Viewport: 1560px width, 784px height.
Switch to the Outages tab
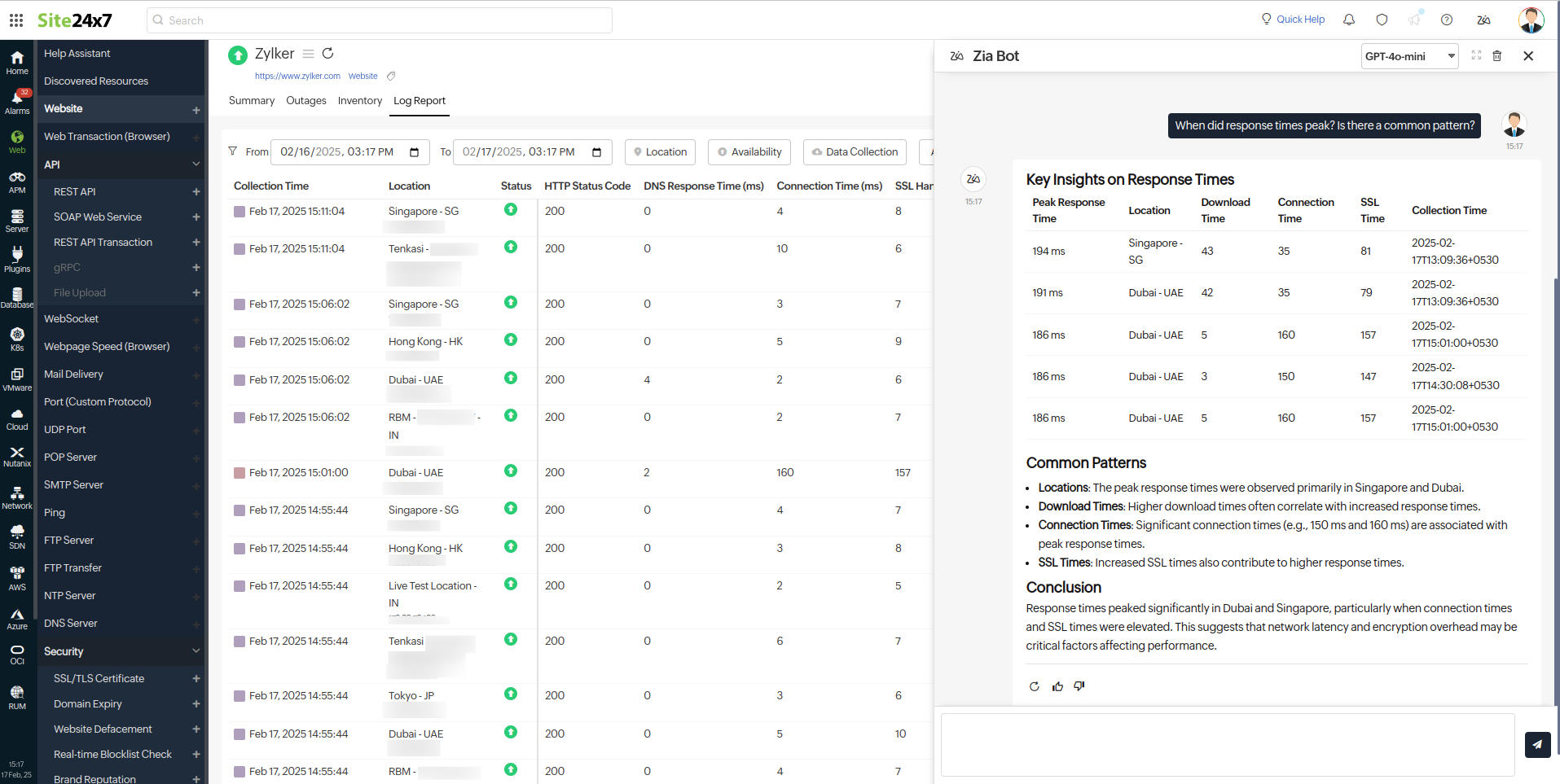[306, 101]
